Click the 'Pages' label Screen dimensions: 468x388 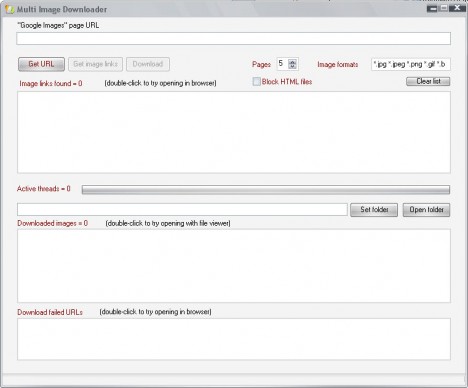(261, 65)
